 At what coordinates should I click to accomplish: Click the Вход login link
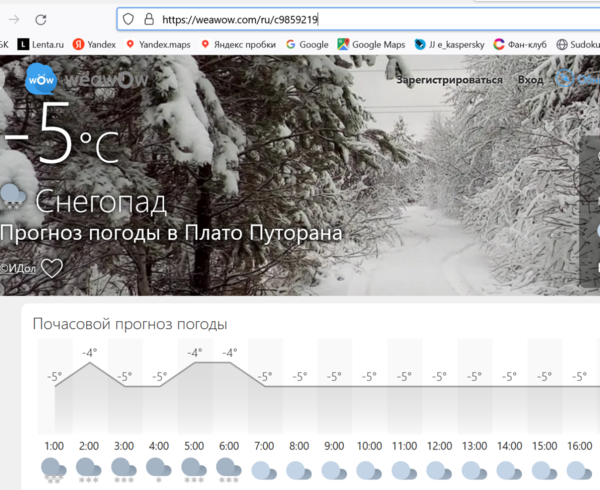click(530, 80)
